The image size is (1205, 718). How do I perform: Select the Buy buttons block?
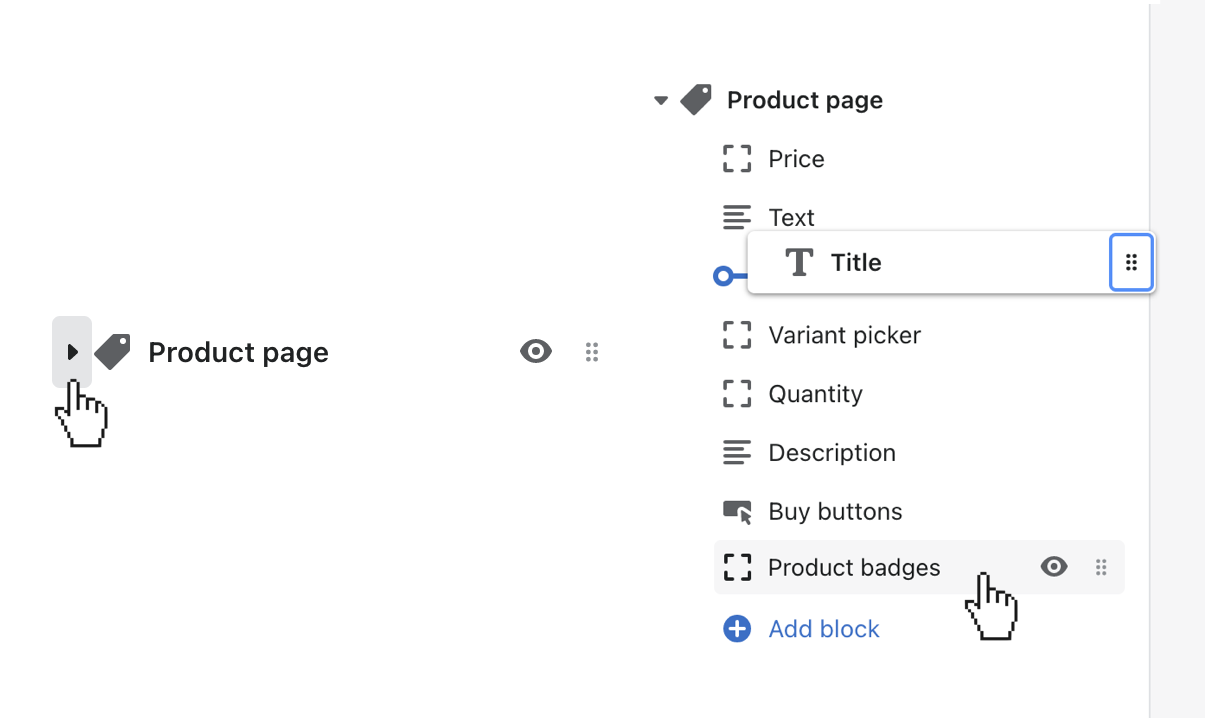tap(835, 512)
